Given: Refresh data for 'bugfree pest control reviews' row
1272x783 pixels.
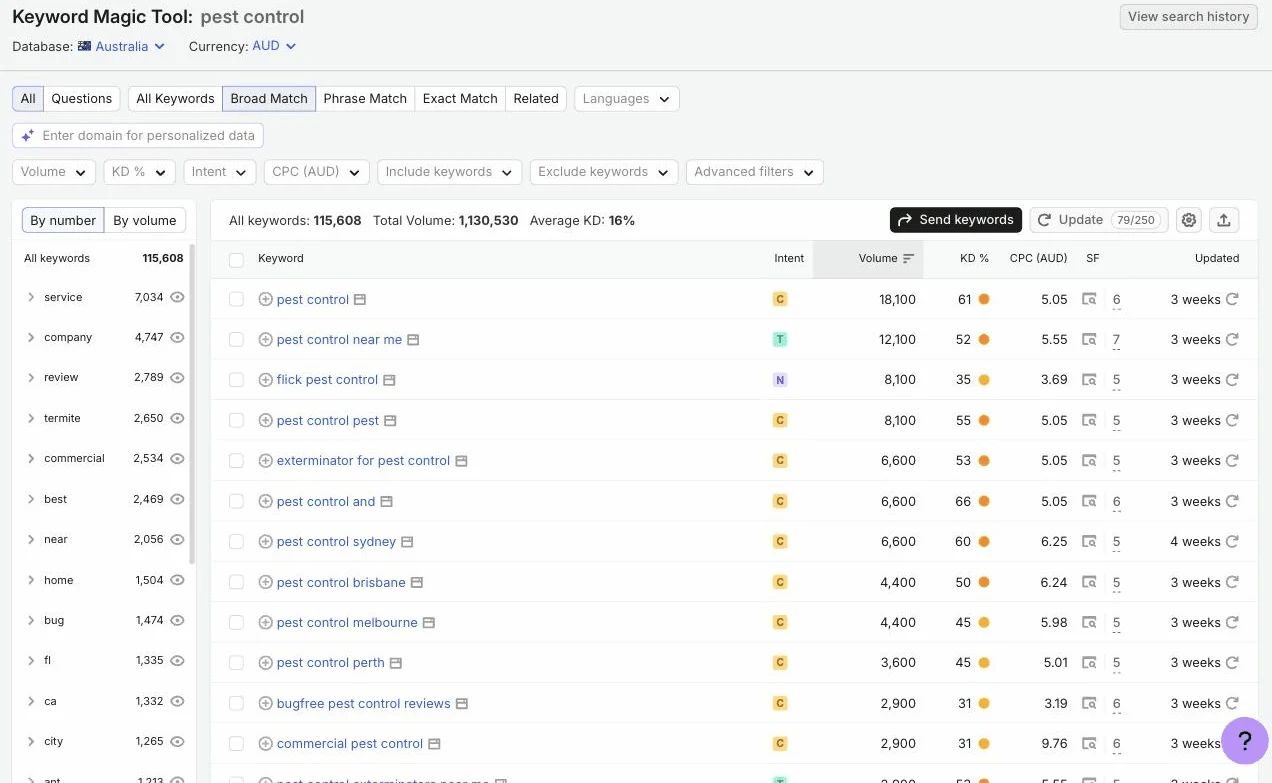Looking at the screenshot, I should point(1232,703).
